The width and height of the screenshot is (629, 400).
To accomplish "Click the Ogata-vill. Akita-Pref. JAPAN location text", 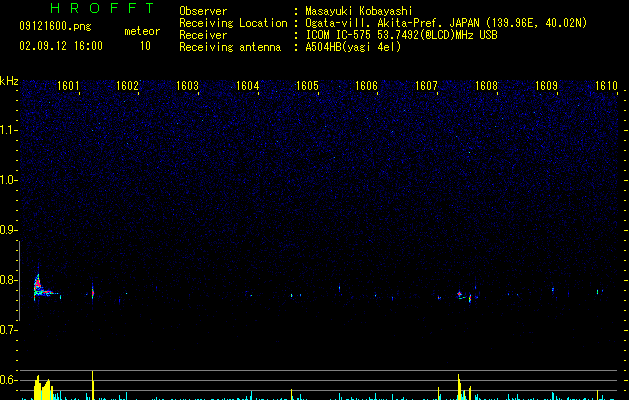I will point(446,23).
